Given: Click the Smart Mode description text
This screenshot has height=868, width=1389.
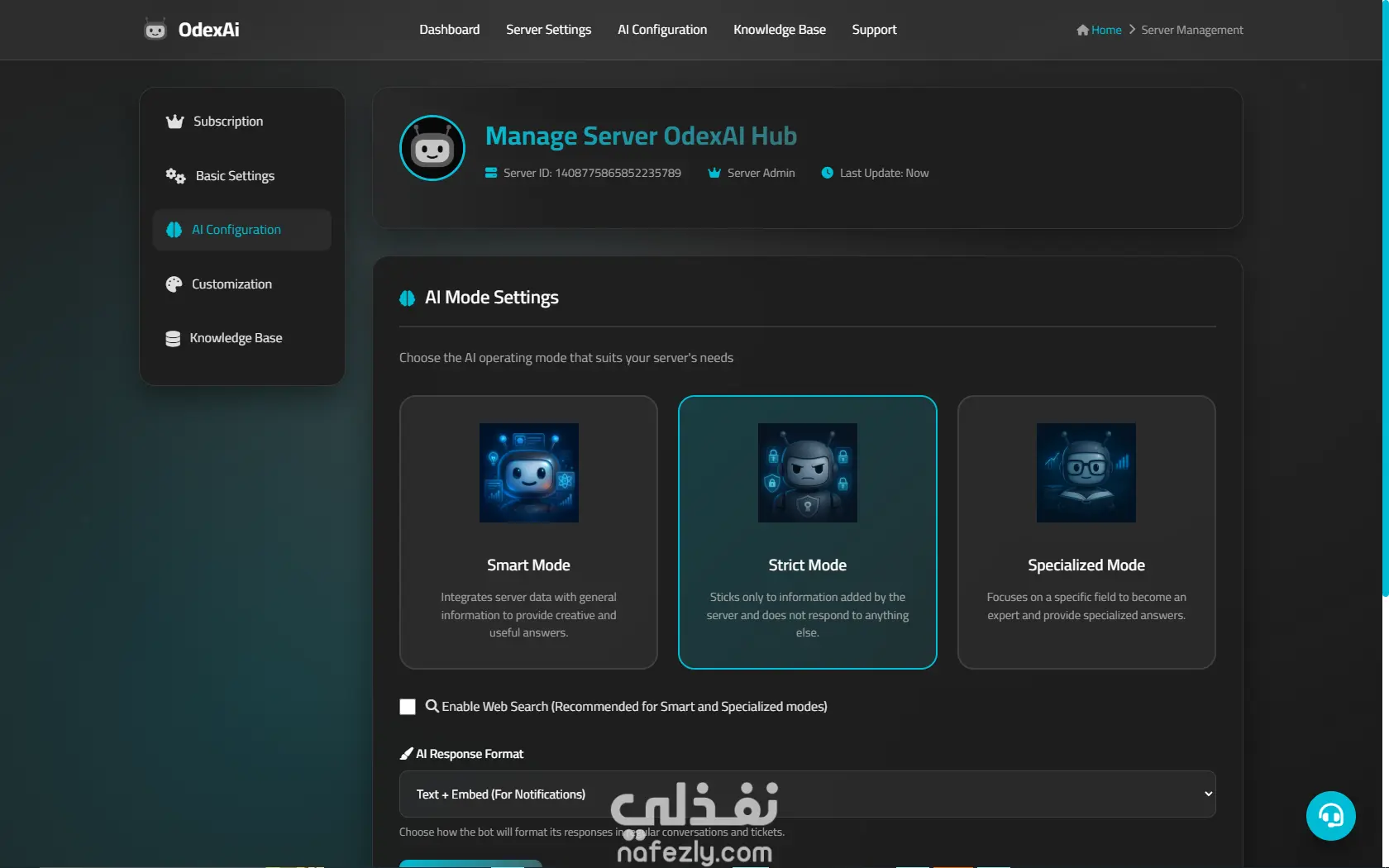Looking at the screenshot, I should [x=529, y=615].
